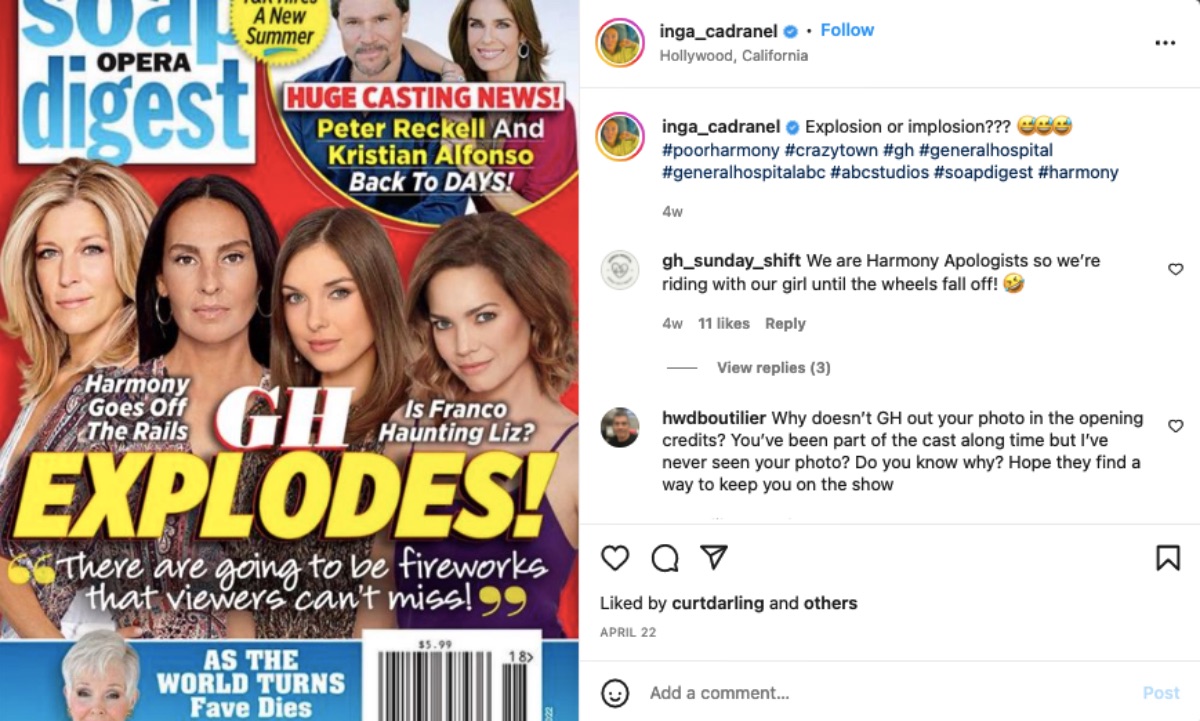The height and width of the screenshot is (721, 1200).
Task: Expand View replies (3)
Action: (x=774, y=368)
